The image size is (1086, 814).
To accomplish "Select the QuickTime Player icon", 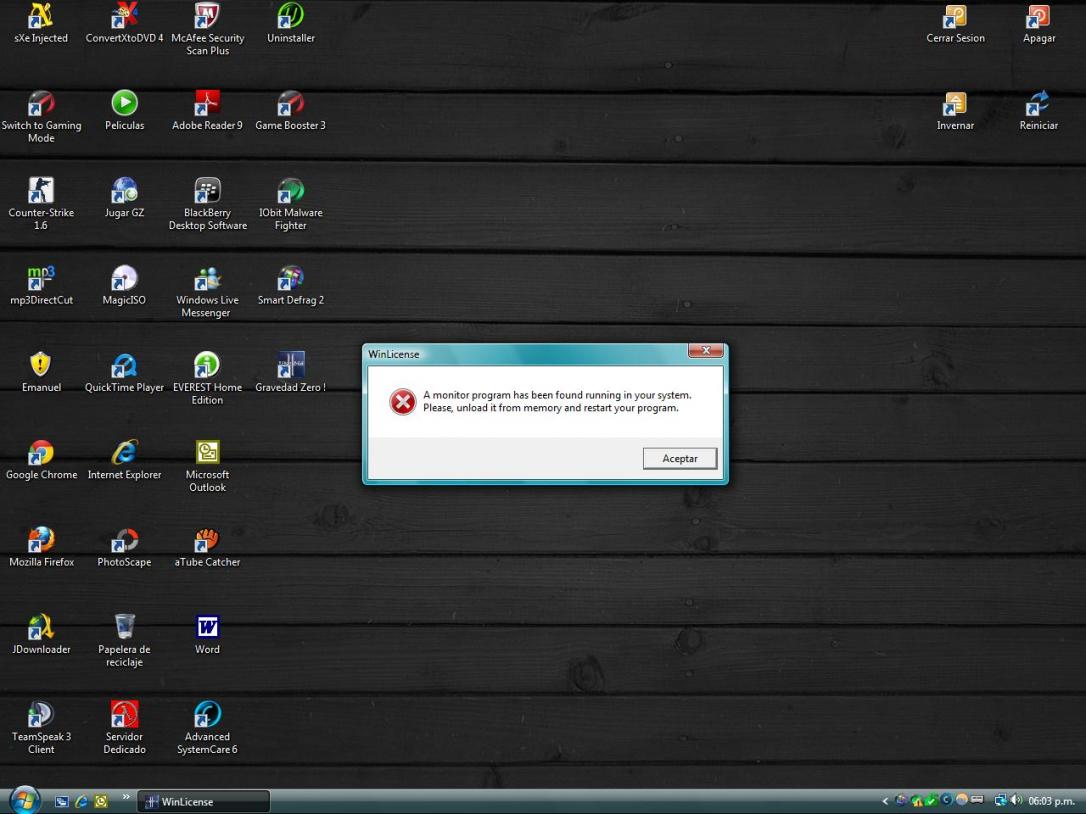I will (125, 372).
